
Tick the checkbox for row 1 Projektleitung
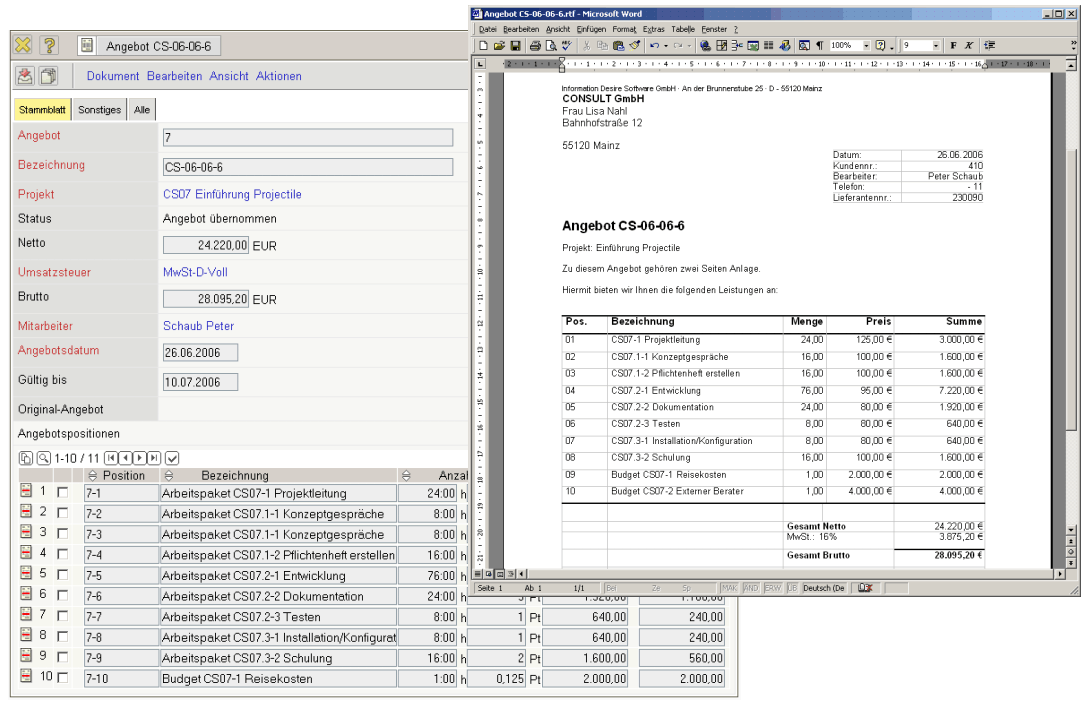(x=63, y=493)
